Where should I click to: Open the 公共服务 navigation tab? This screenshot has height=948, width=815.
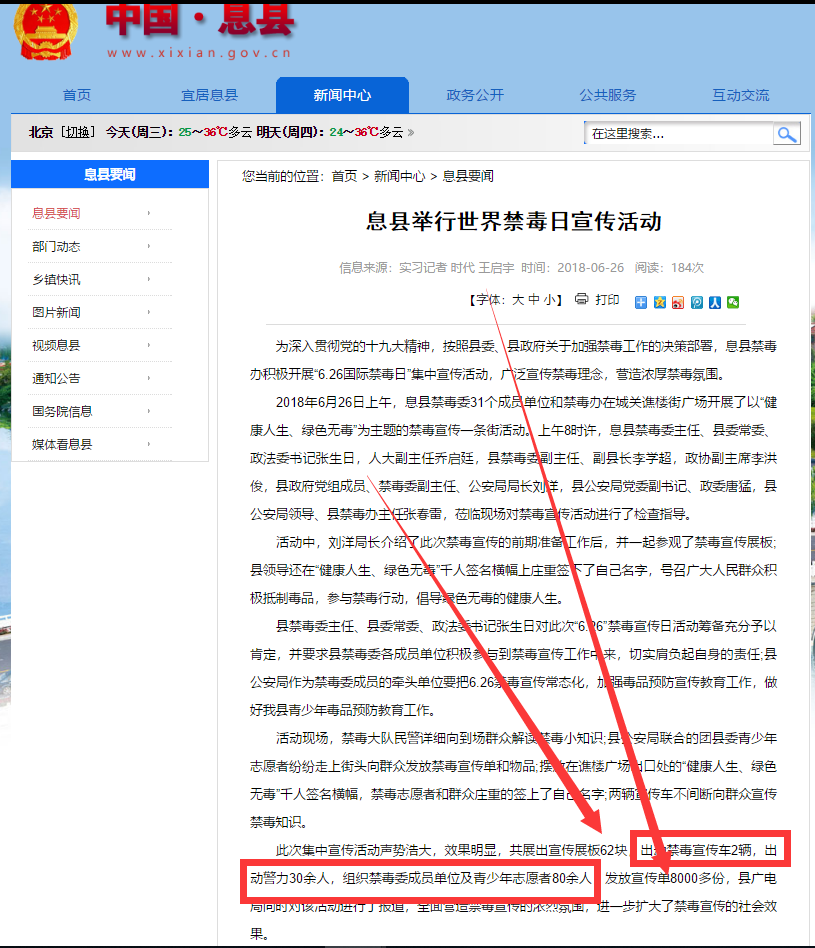point(607,95)
